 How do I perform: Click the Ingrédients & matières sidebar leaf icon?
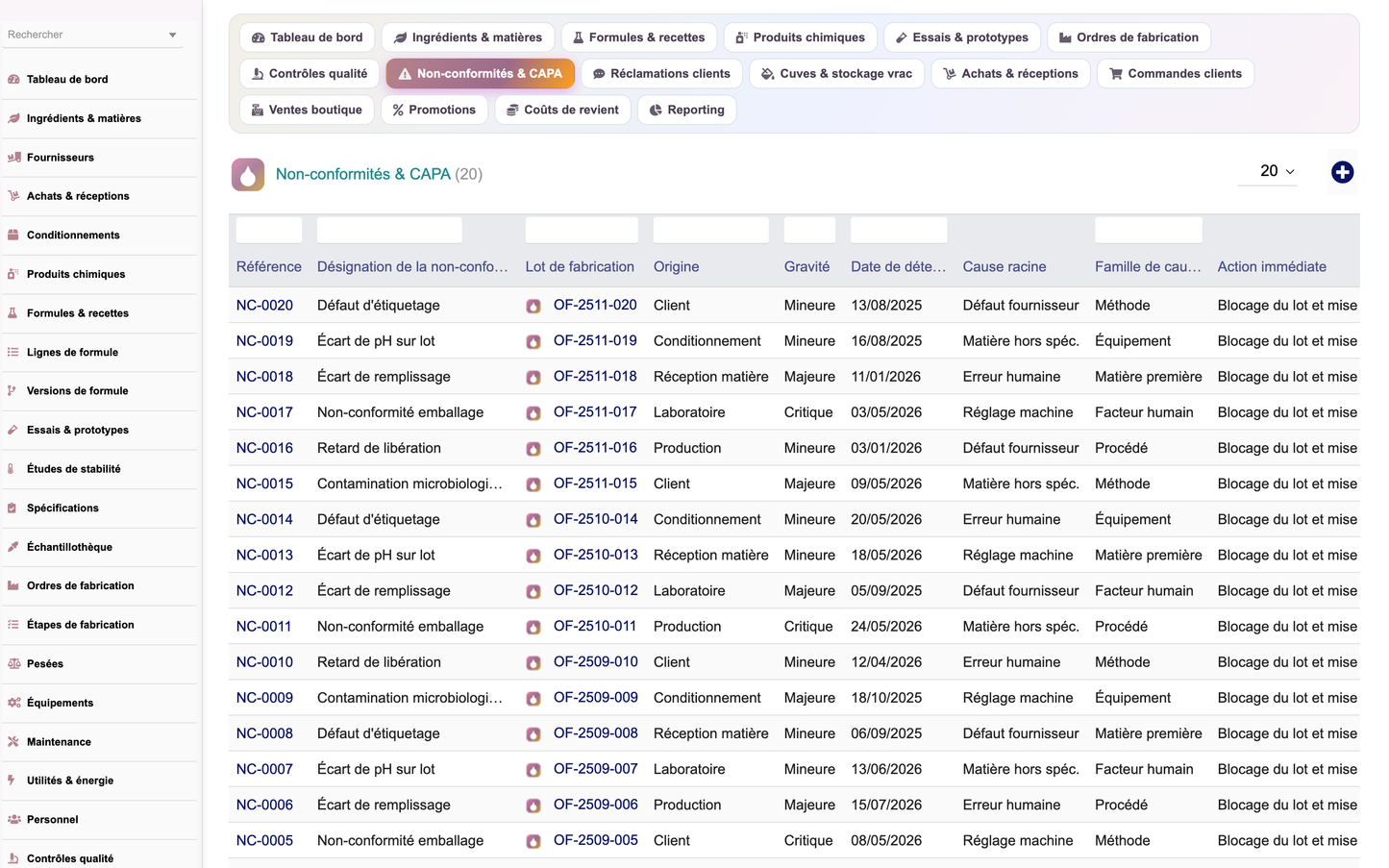coord(13,118)
